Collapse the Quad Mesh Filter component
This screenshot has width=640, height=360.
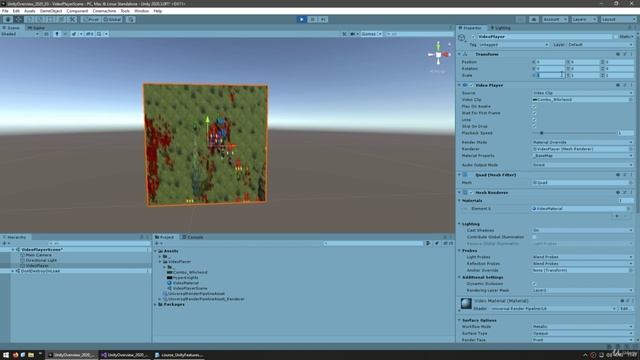pyautogui.click(x=460, y=175)
